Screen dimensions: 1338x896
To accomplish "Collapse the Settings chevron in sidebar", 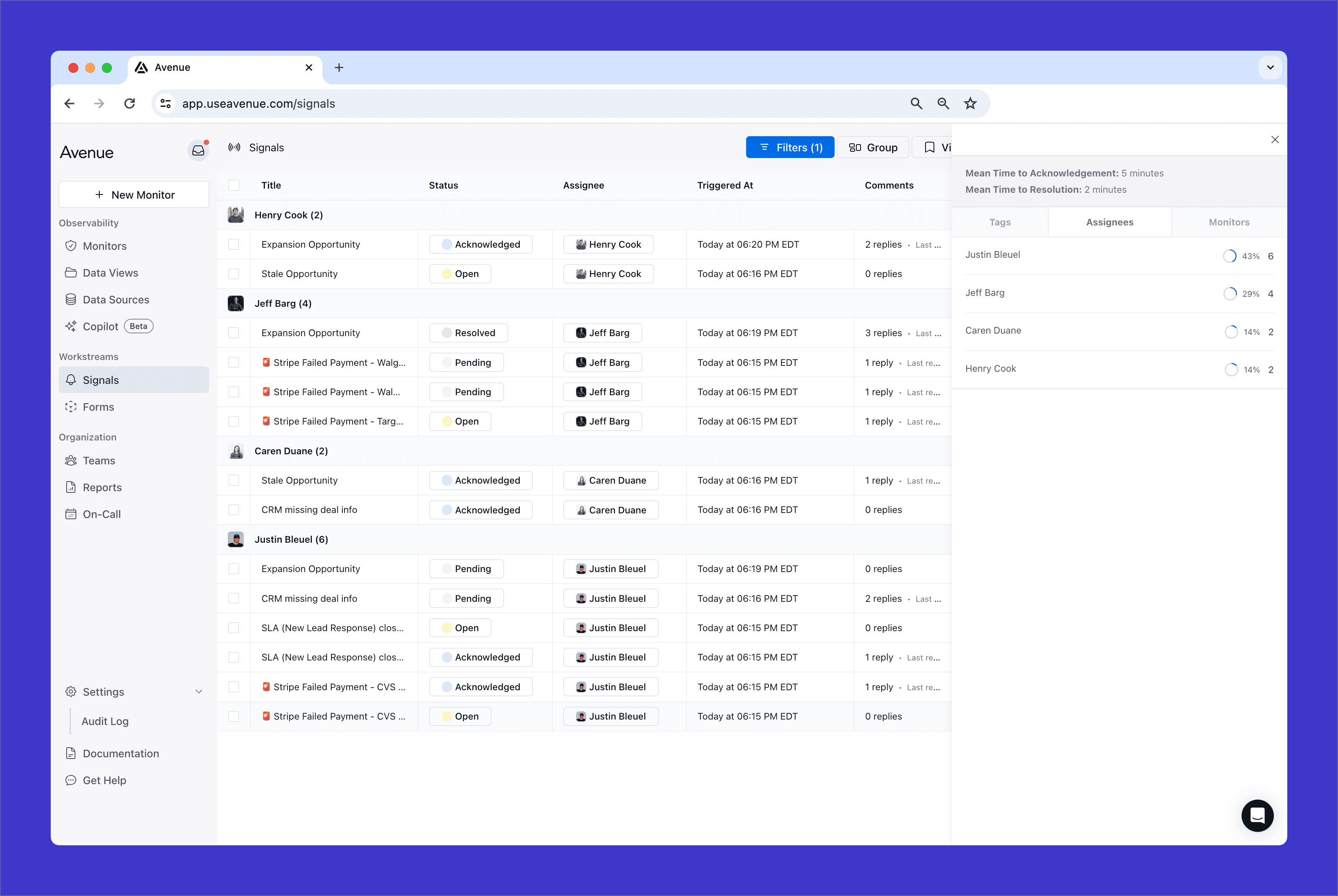I will coord(199,691).
